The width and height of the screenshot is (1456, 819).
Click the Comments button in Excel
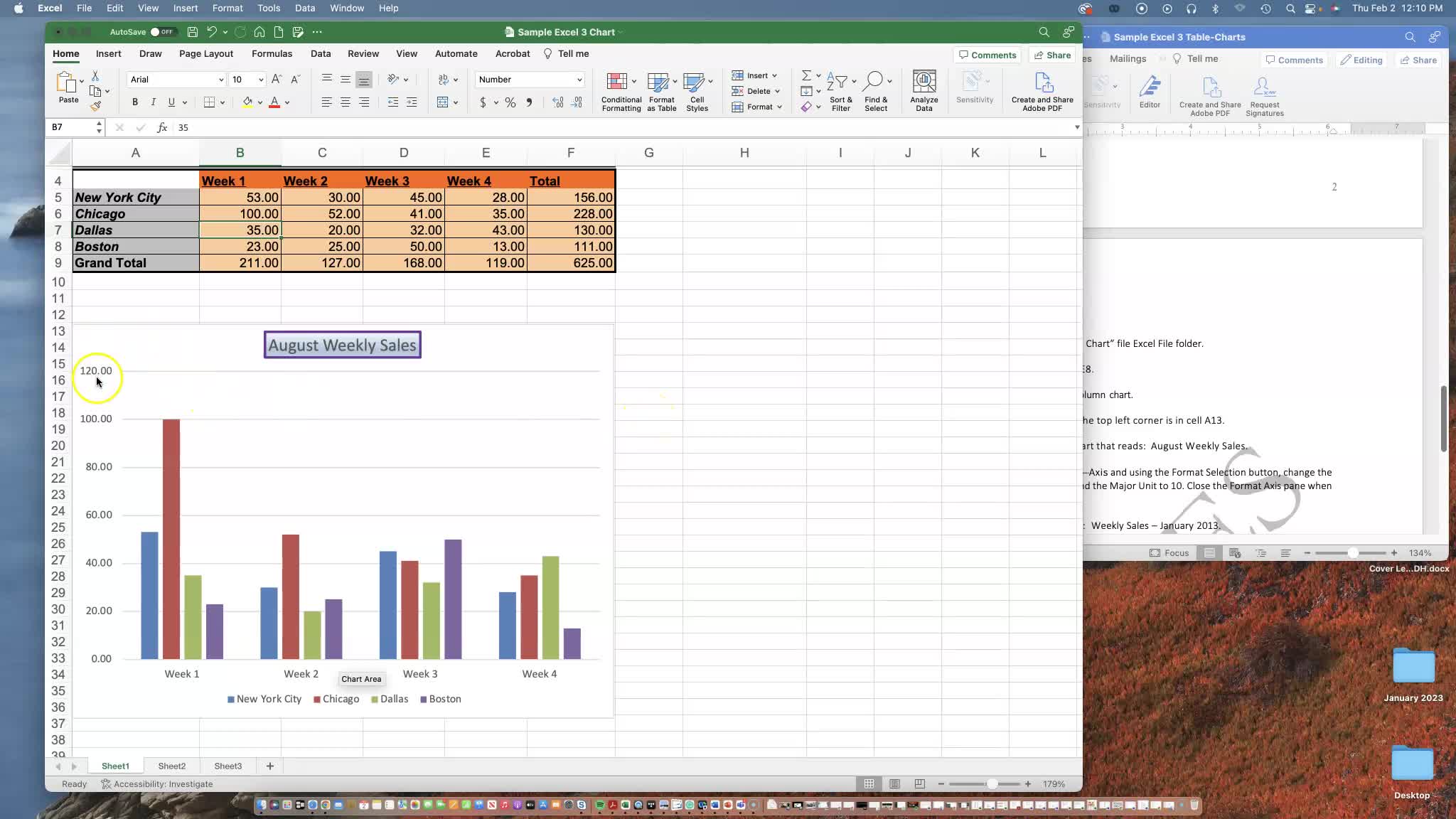[x=987, y=55]
